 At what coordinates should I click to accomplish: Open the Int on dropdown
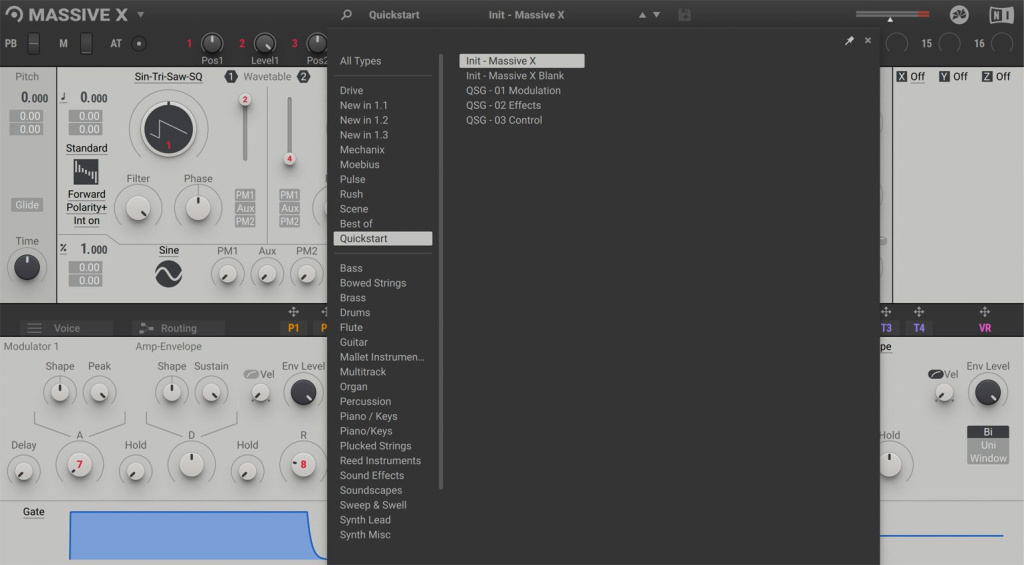click(x=86, y=221)
